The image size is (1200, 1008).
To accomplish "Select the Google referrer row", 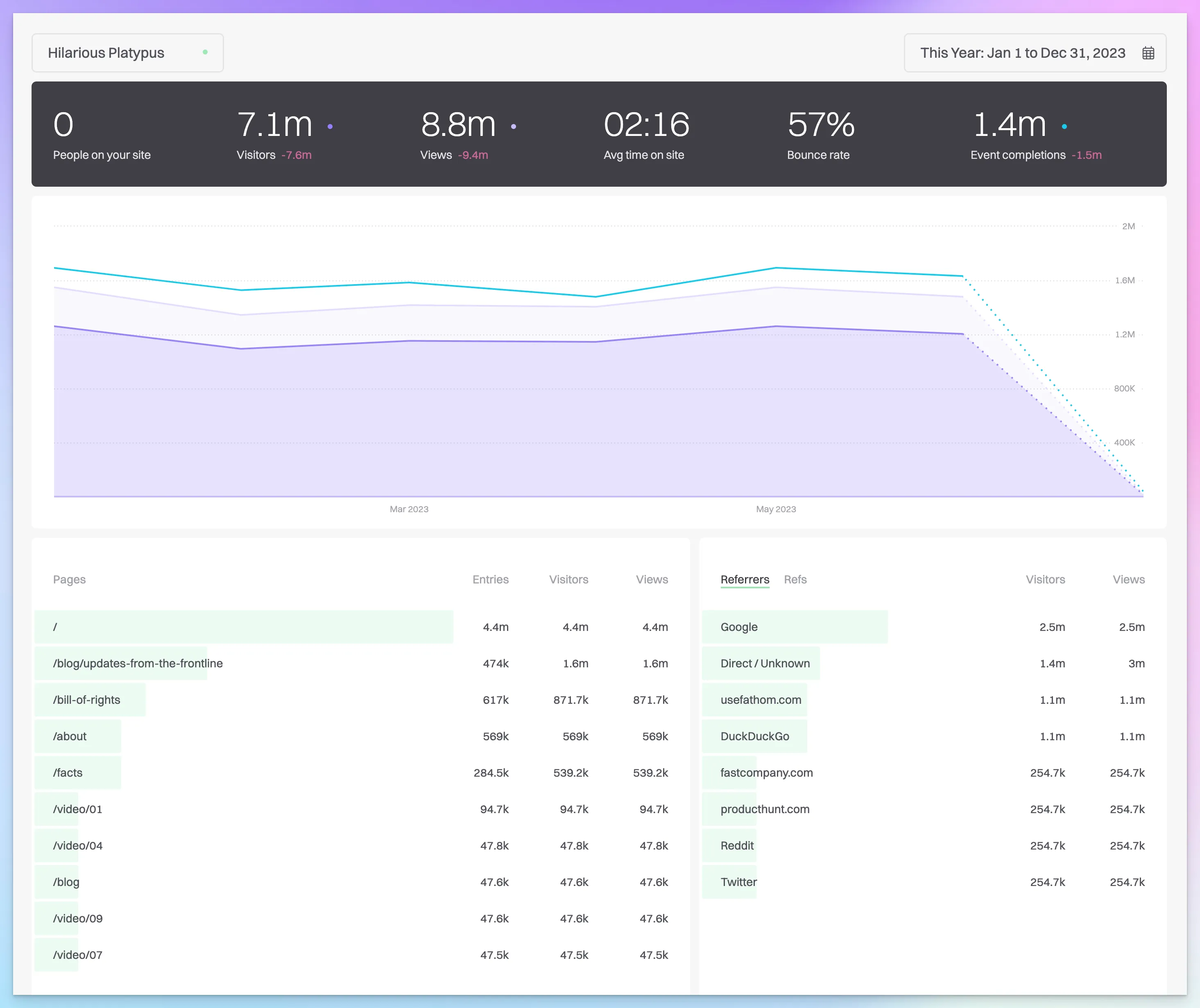I will [x=739, y=627].
